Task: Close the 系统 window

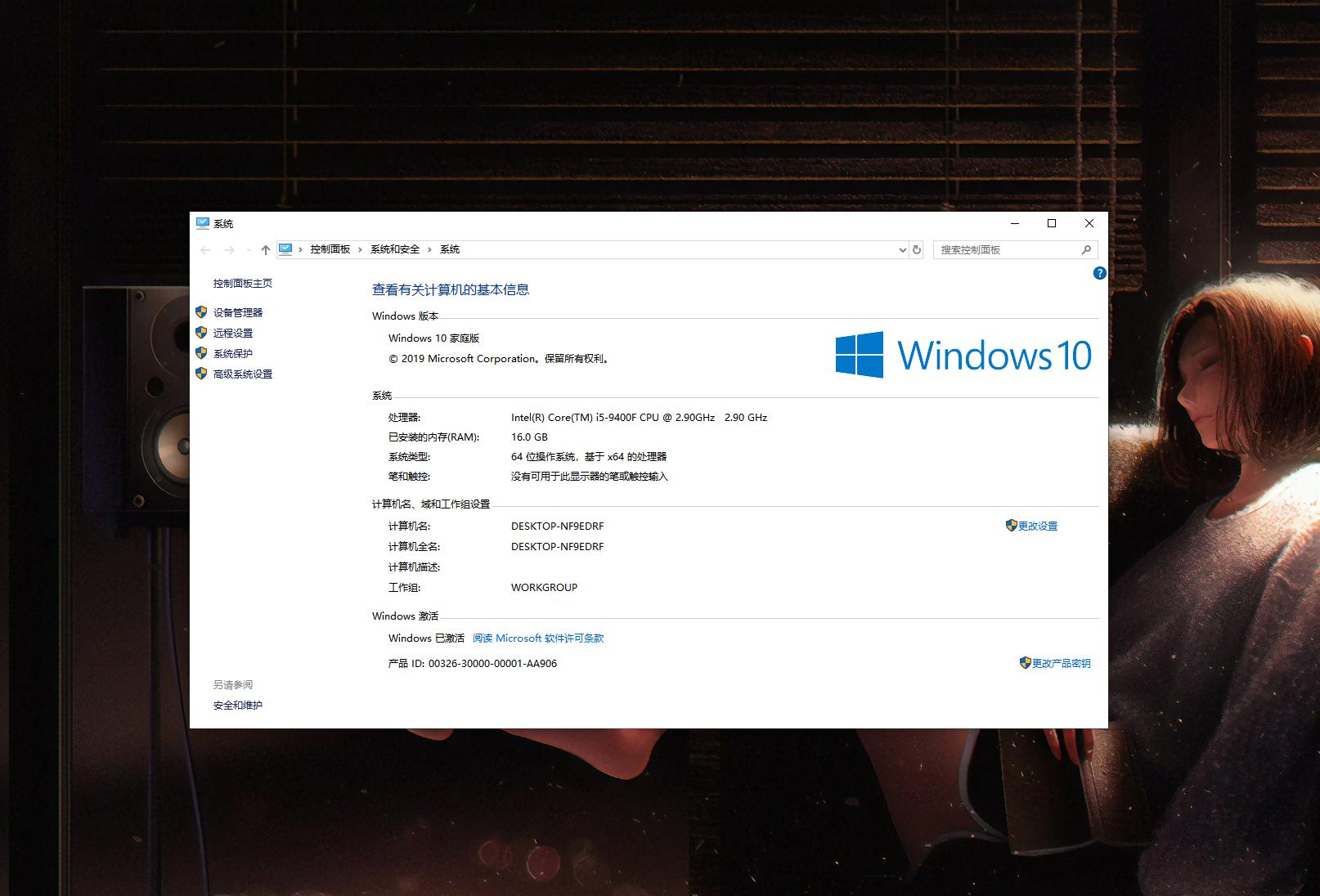Action: (1089, 223)
